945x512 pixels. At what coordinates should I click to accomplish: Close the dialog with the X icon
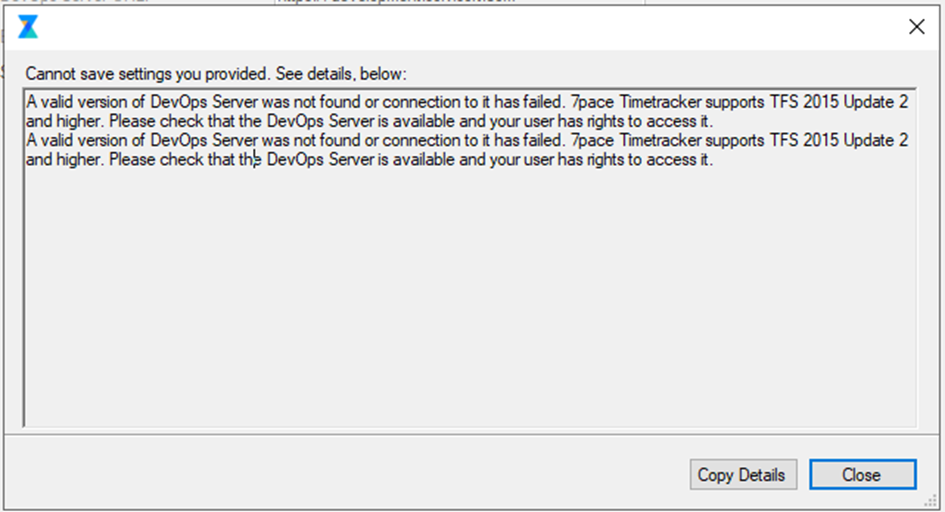tap(917, 27)
